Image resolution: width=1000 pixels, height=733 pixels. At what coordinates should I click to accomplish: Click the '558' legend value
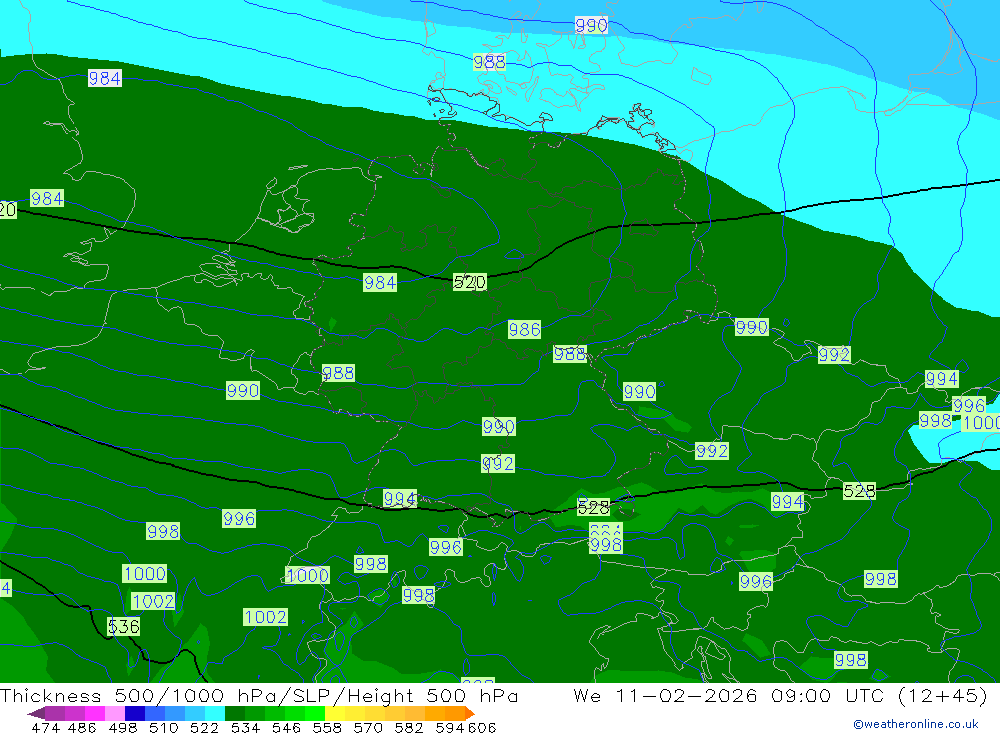pos(327,727)
